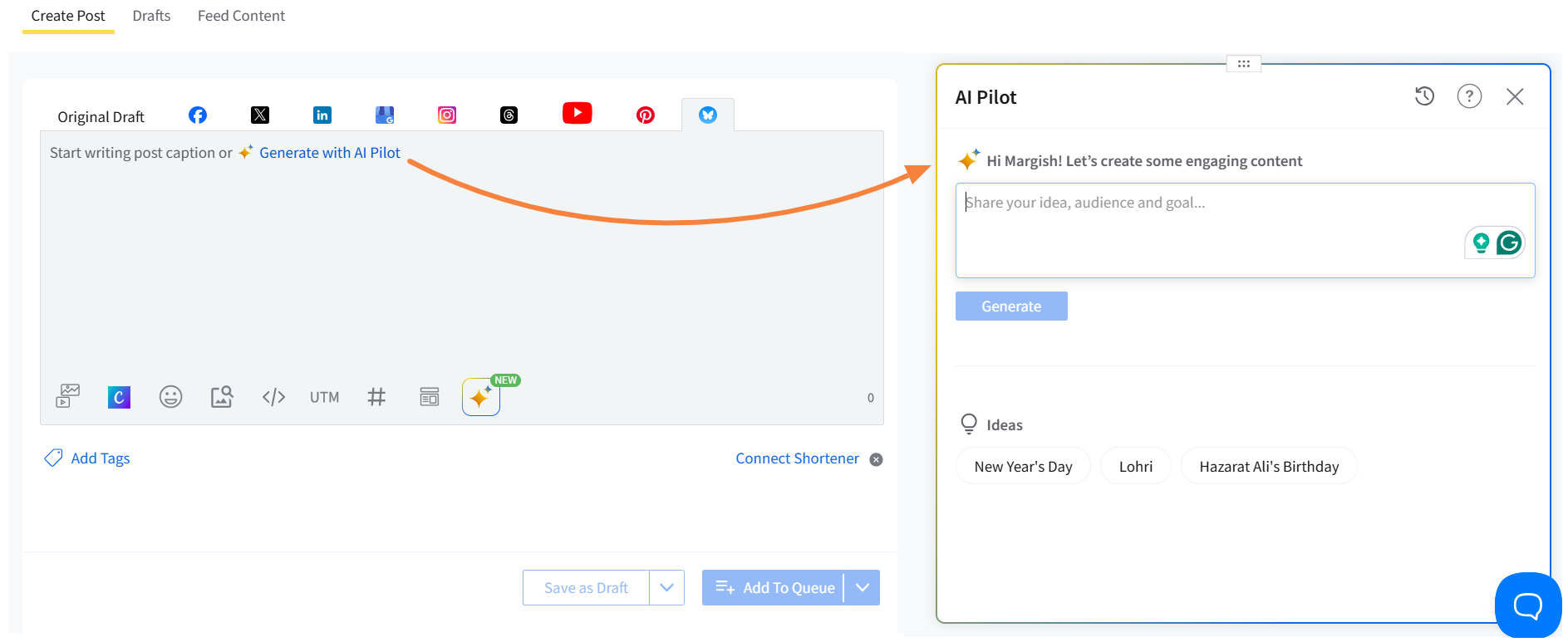Open the Feed Content tab
This screenshot has height=642, width=1568.
click(x=241, y=16)
